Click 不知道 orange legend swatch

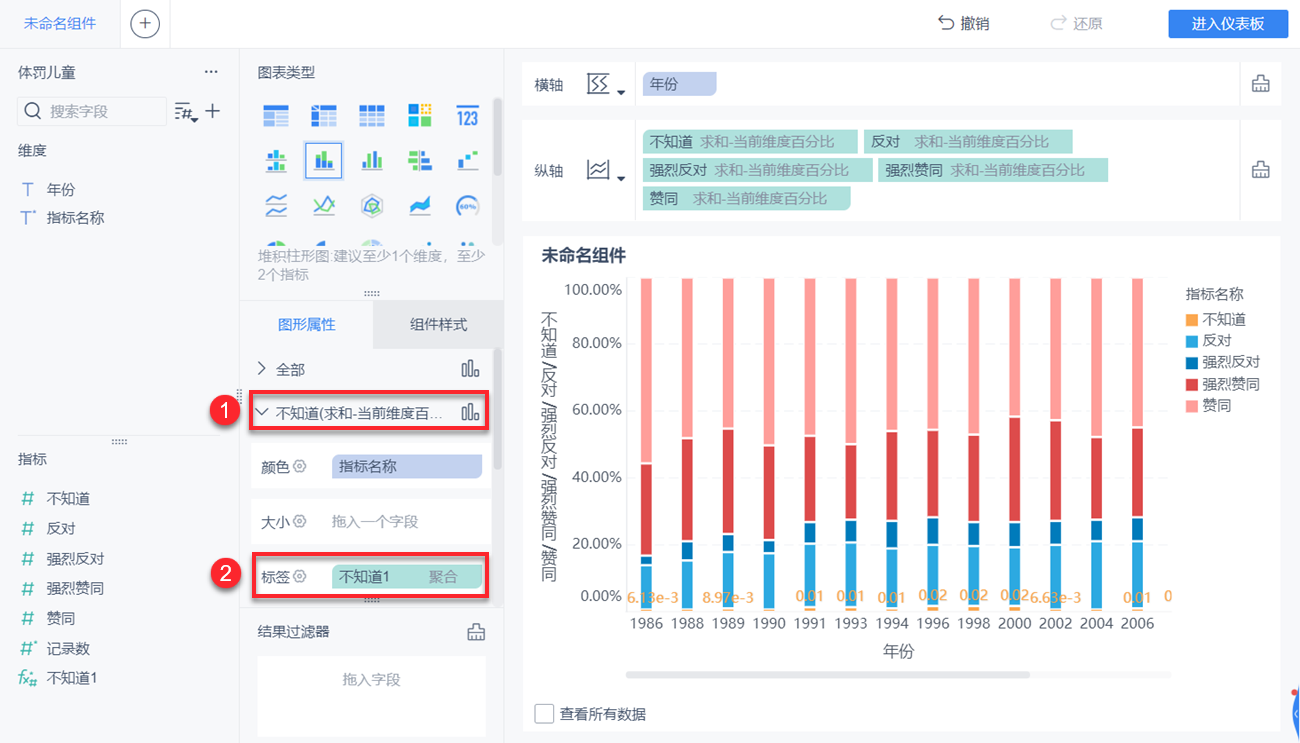(1191, 320)
